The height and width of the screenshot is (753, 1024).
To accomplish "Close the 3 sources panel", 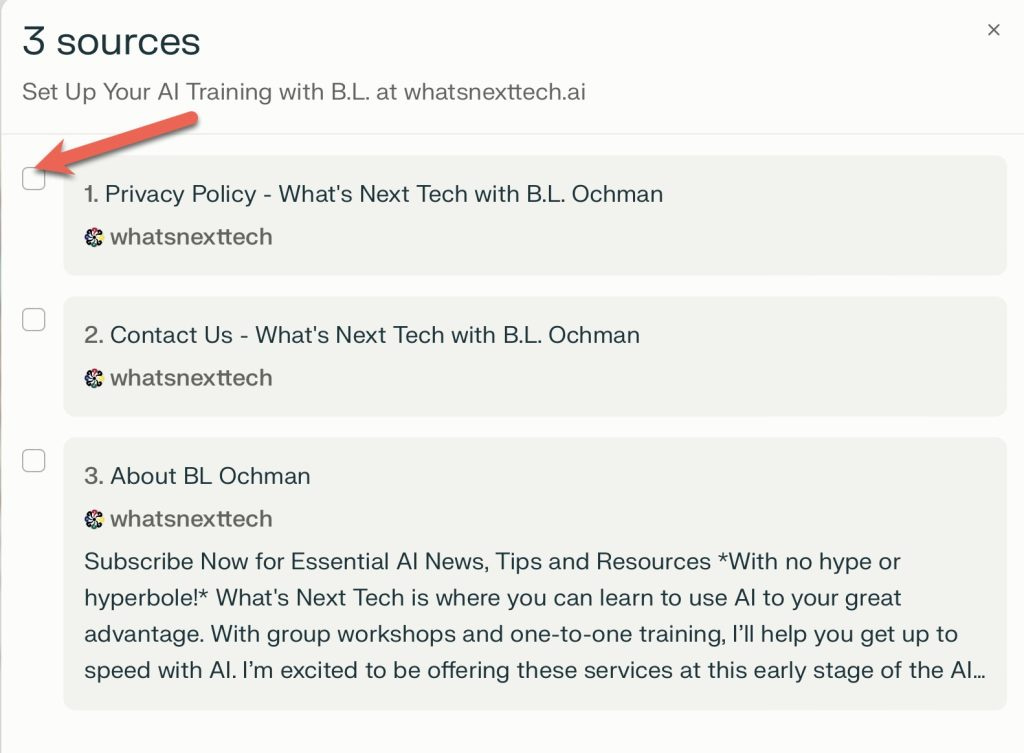I will pos(993,30).
